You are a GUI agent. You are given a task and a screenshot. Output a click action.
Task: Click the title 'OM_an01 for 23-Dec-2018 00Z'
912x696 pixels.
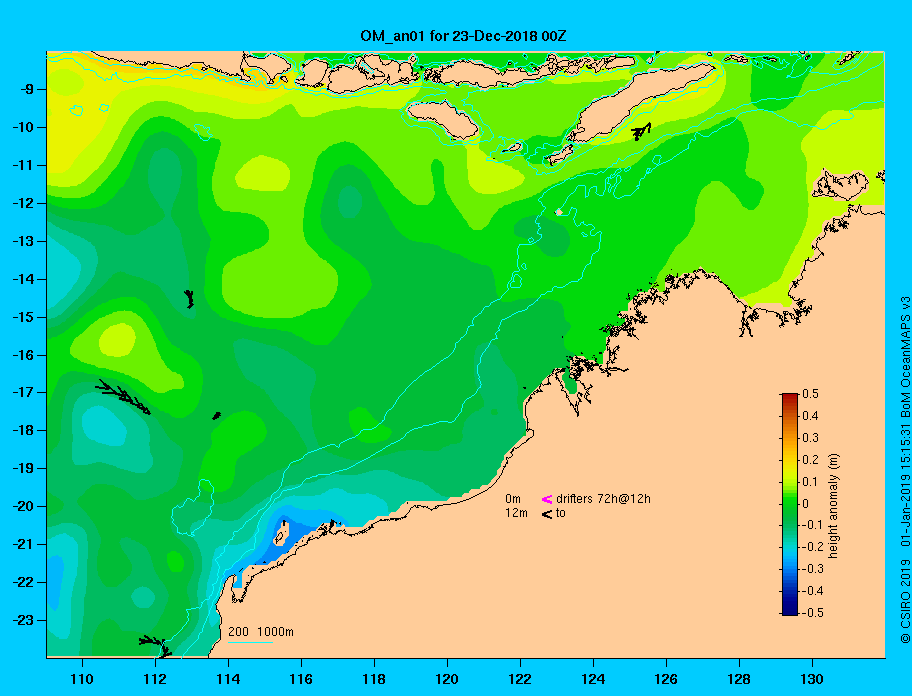[463, 36]
